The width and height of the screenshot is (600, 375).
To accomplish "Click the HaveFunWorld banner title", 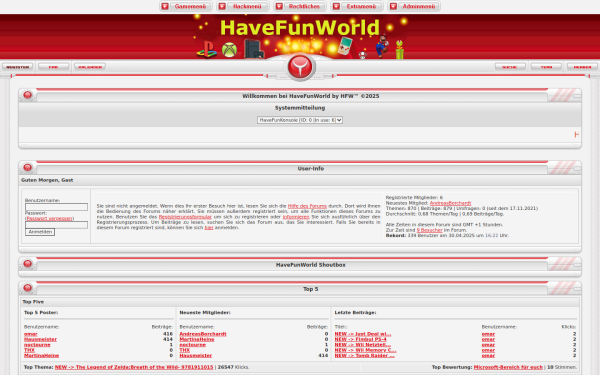I will pyautogui.click(x=300, y=28).
